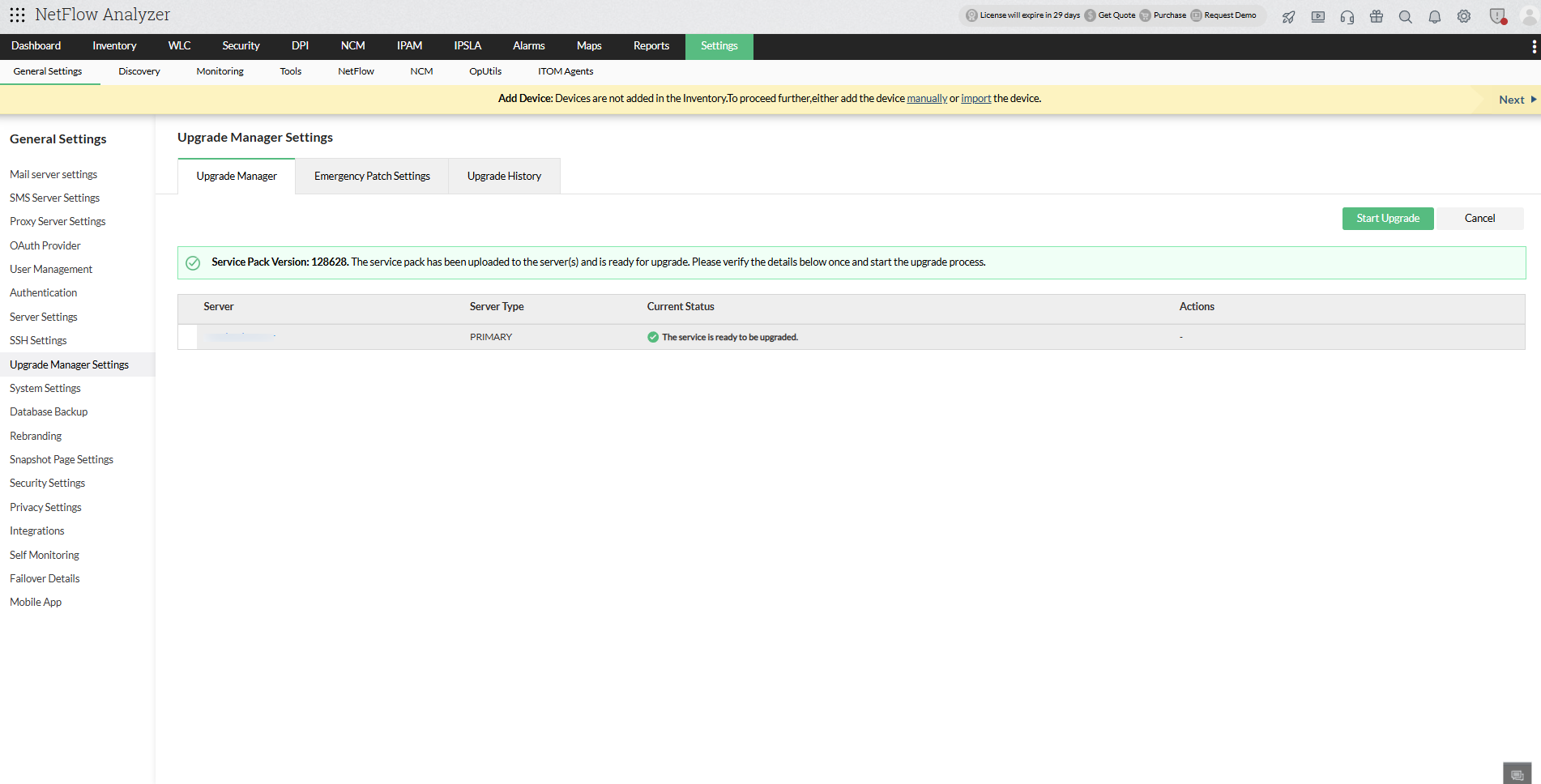This screenshot has width=1541, height=784.
Task: Open Authentication settings
Action: tap(44, 292)
